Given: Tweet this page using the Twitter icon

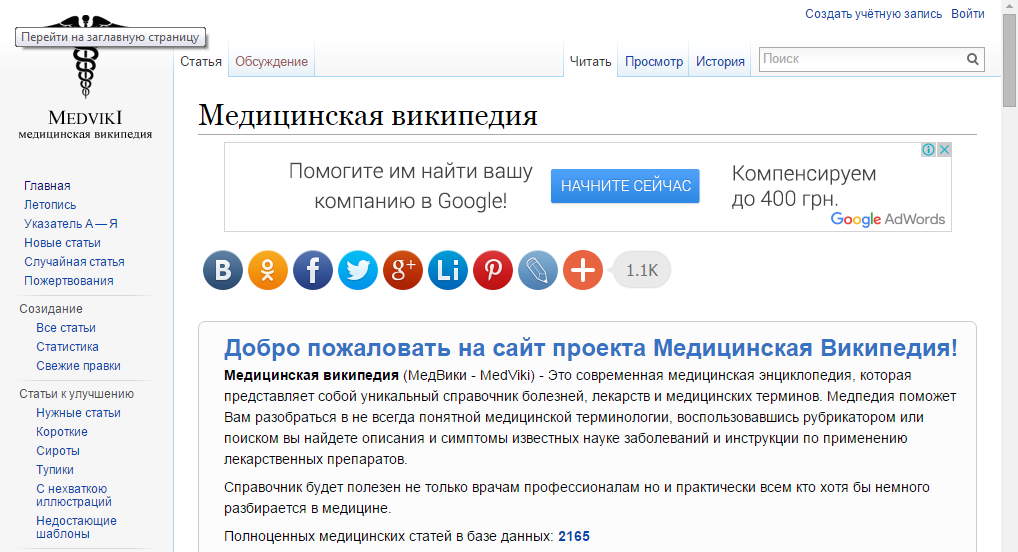Looking at the screenshot, I should point(358,270).
